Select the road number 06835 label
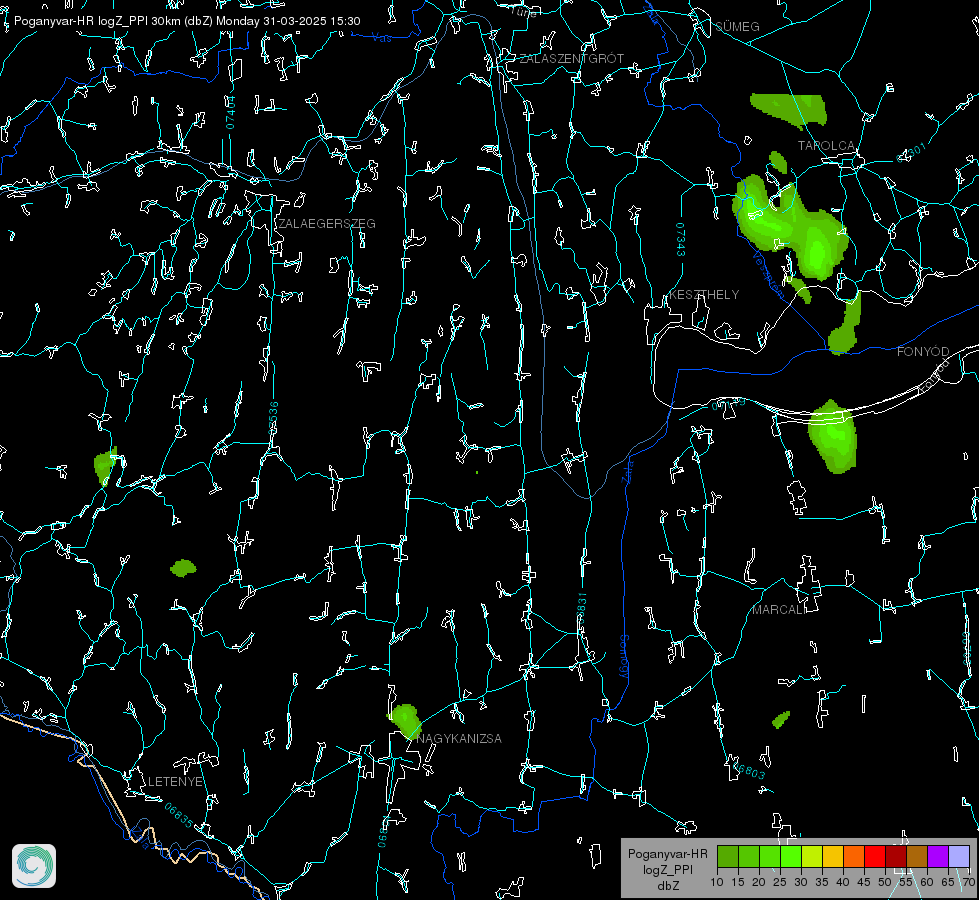The width and height of the screenshot is (979, 900). (179, 816)
